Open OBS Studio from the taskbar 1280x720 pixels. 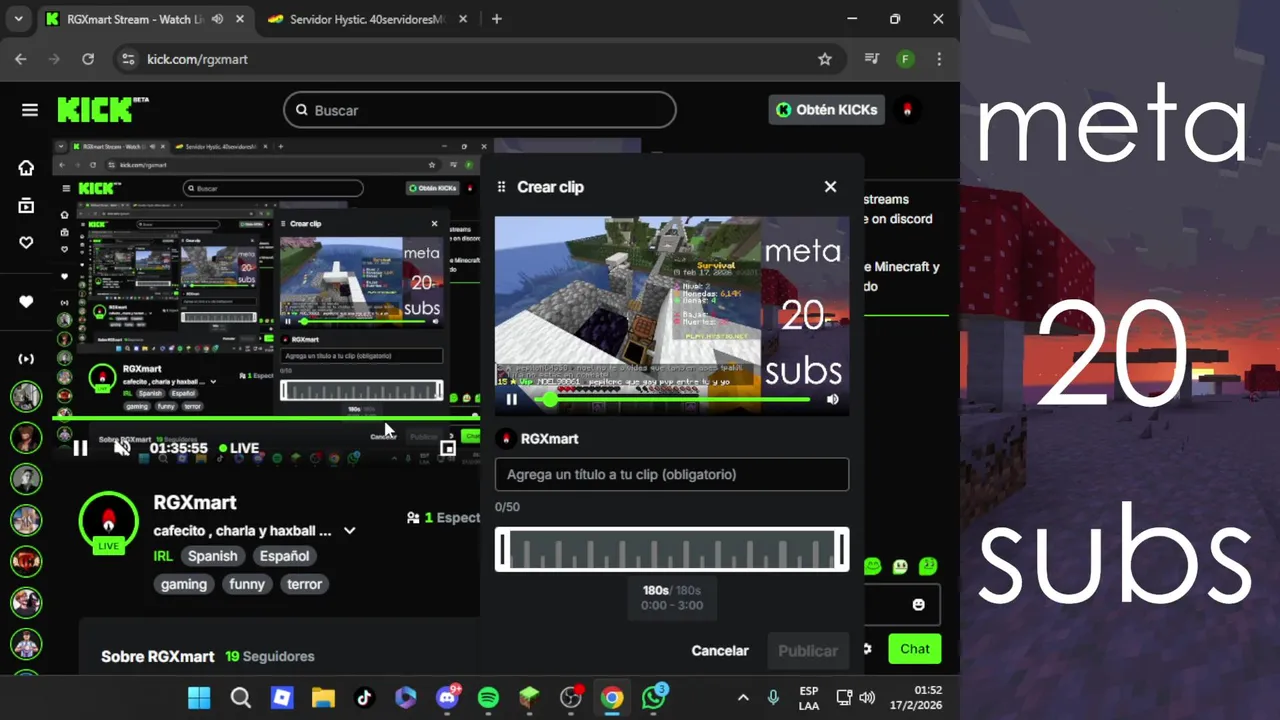[x=571, y=698]
